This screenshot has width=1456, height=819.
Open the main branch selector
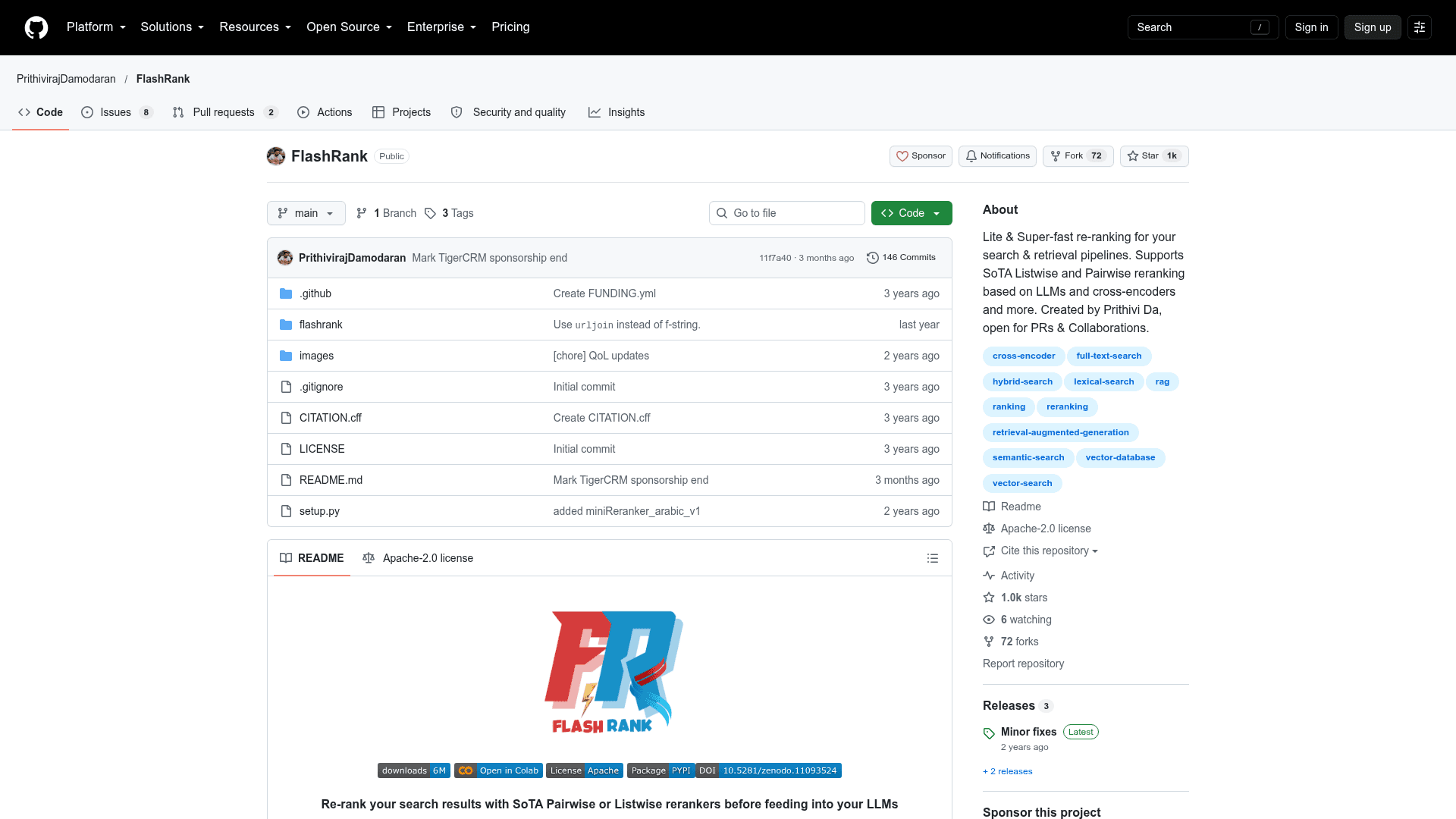click(x=306, y=213)
